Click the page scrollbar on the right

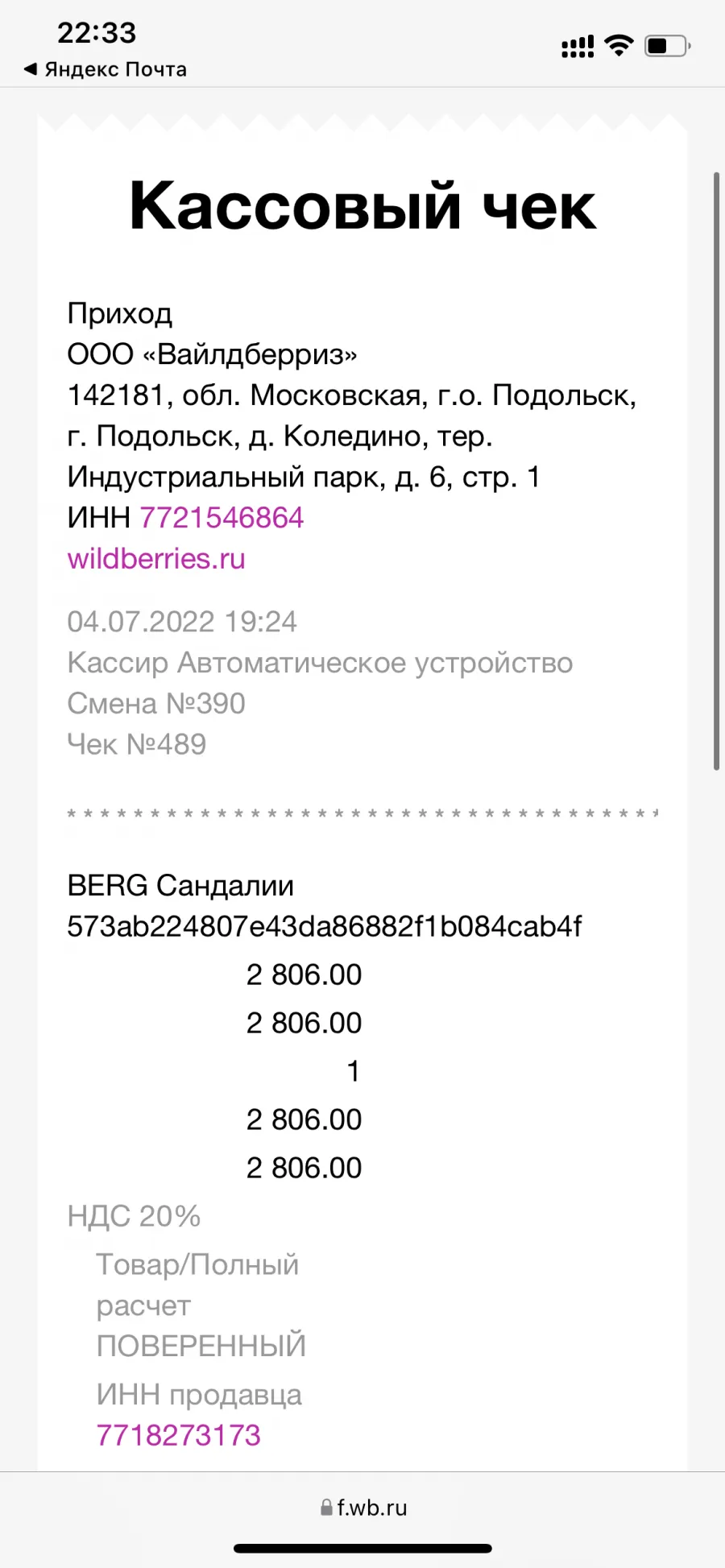point(716,471)
